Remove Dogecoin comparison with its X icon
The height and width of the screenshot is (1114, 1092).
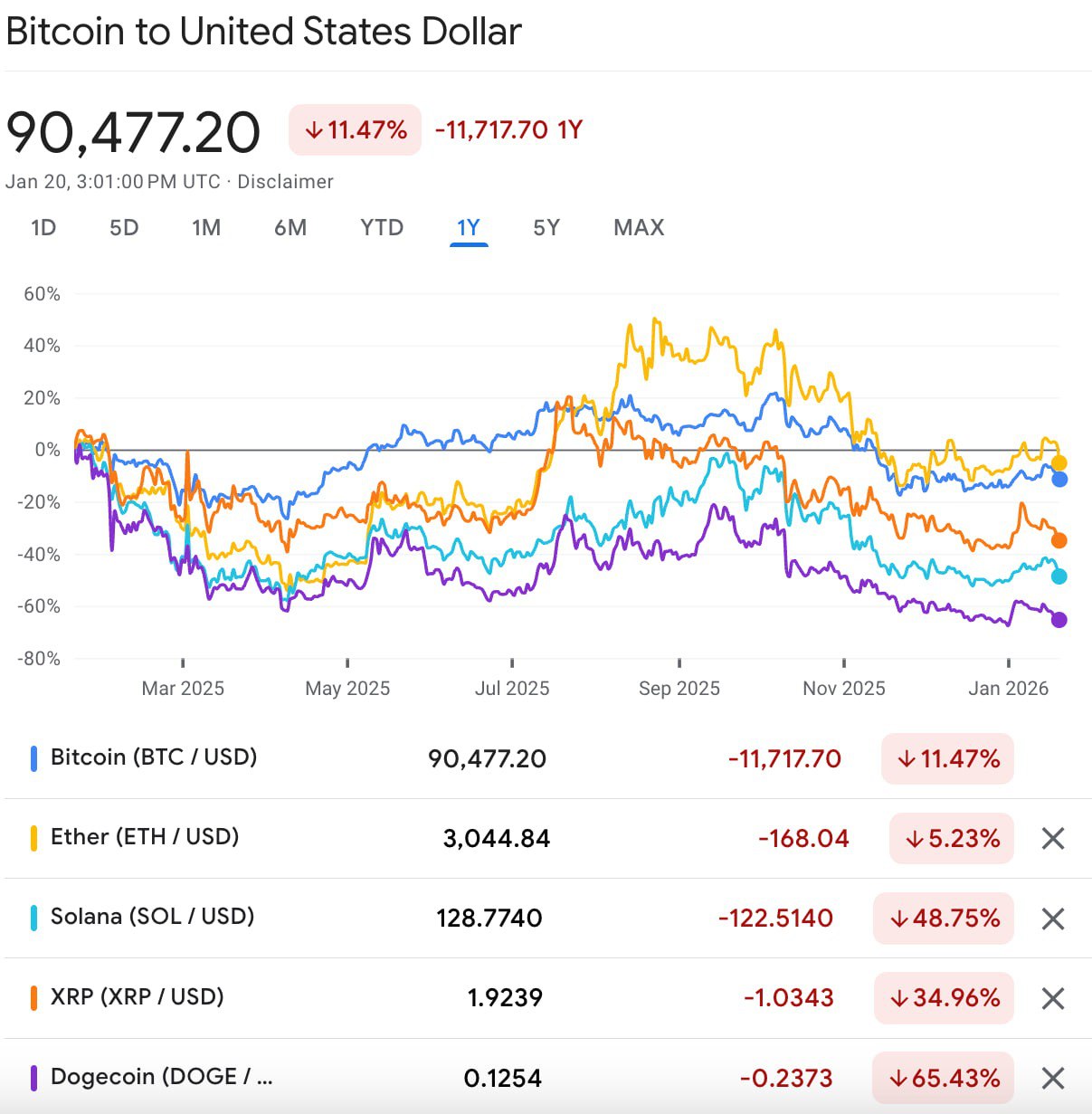click(1052, 1078)
